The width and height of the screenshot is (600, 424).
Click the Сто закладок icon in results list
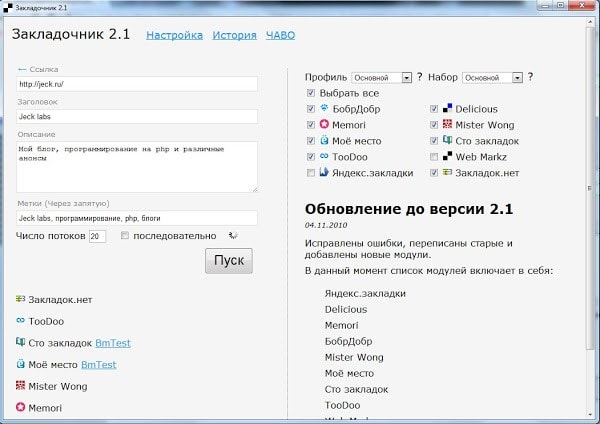coord(21,343)
